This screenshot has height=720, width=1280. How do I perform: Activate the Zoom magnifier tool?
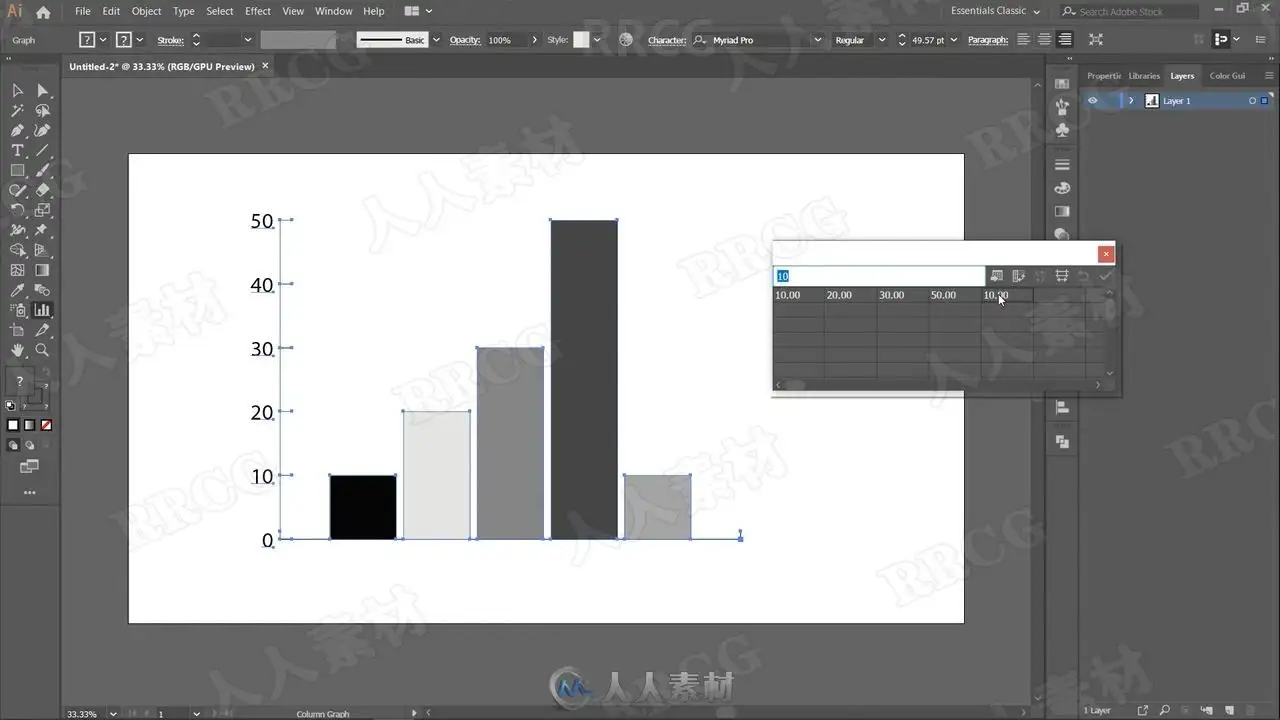tap(42, 350)
